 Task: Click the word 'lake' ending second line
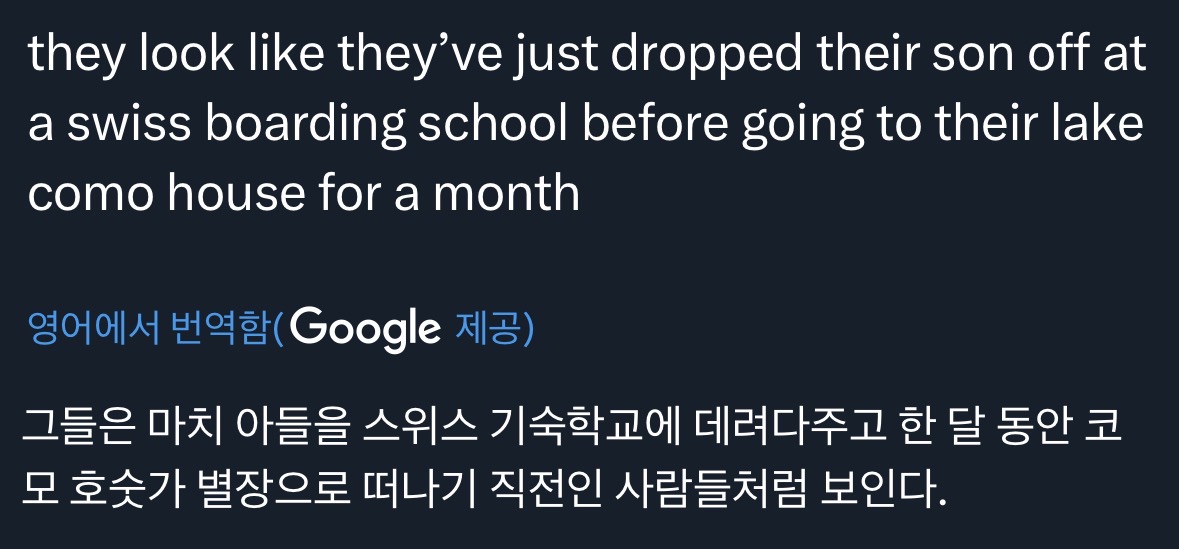[x=1106, y=124]
